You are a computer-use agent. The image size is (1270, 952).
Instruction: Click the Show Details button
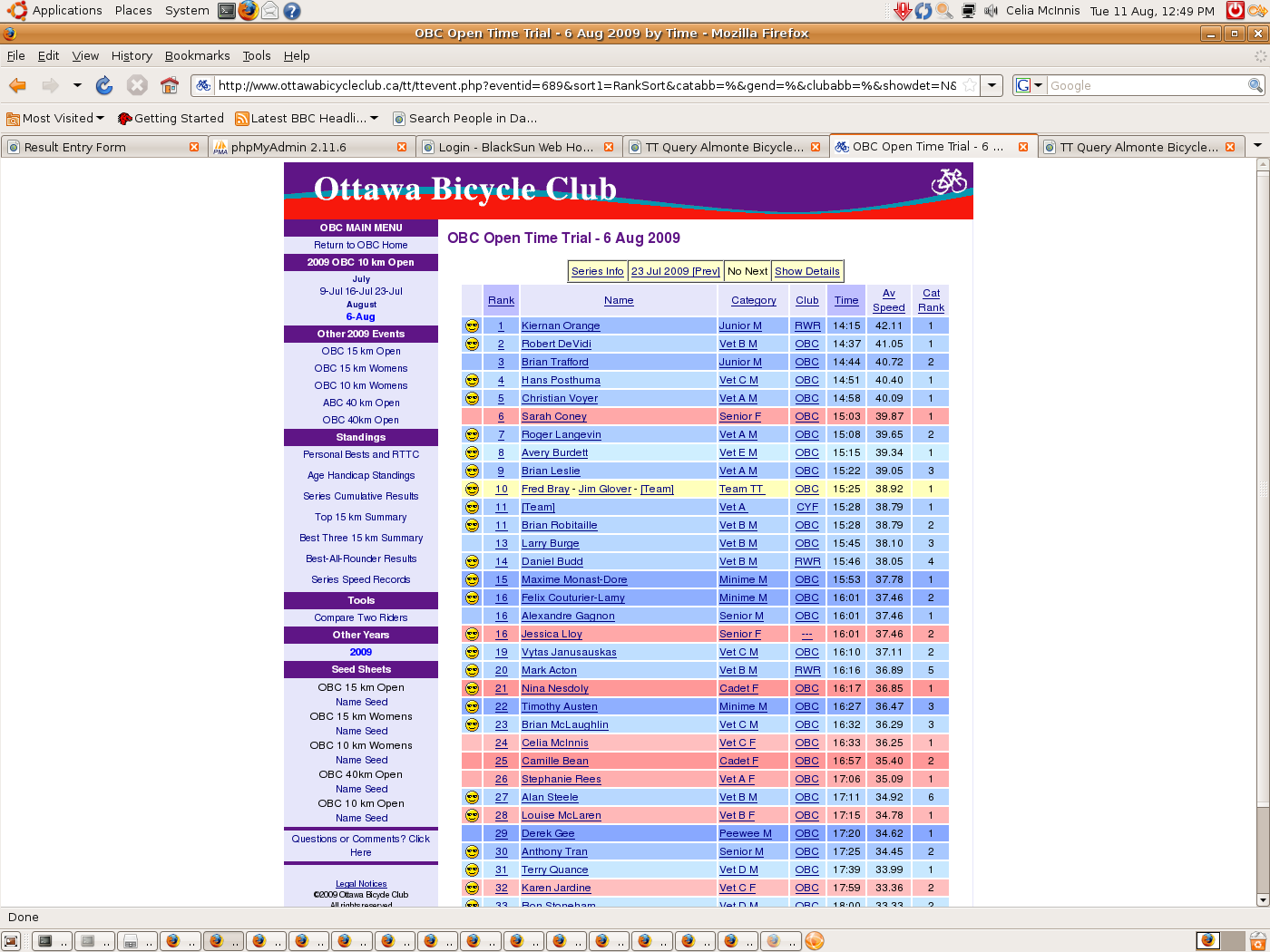coord(806,271)
